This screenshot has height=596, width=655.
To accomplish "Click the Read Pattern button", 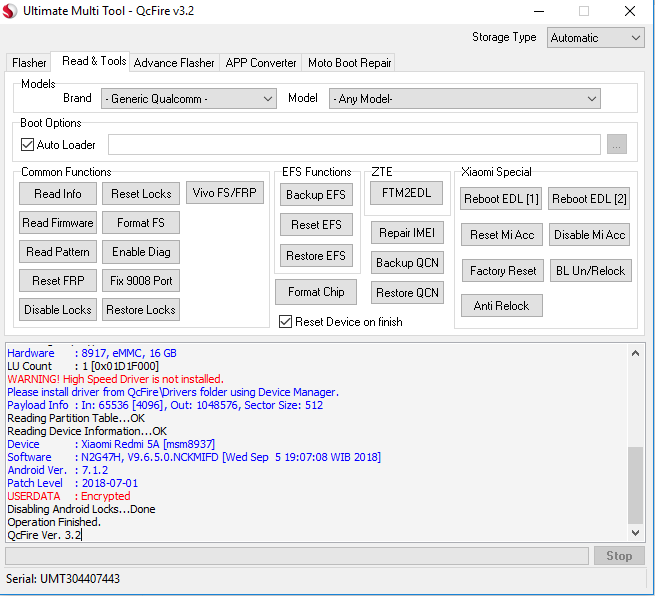I will click(58, 252).
